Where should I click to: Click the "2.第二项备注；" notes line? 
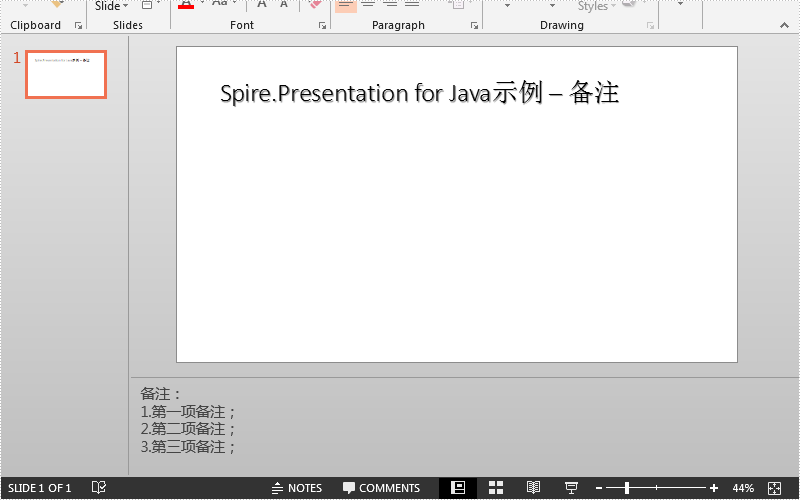point(188,429)
